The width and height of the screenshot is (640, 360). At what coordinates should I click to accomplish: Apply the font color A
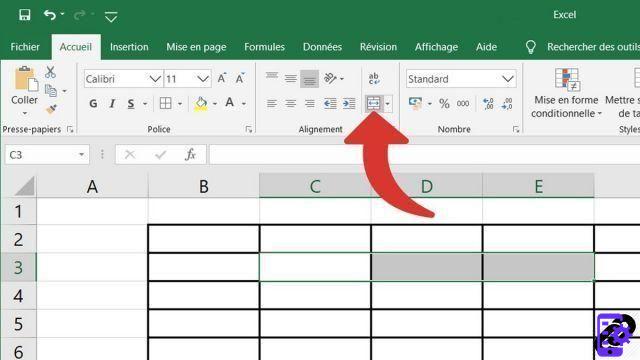pyautogui.click(x=230, y=104)
